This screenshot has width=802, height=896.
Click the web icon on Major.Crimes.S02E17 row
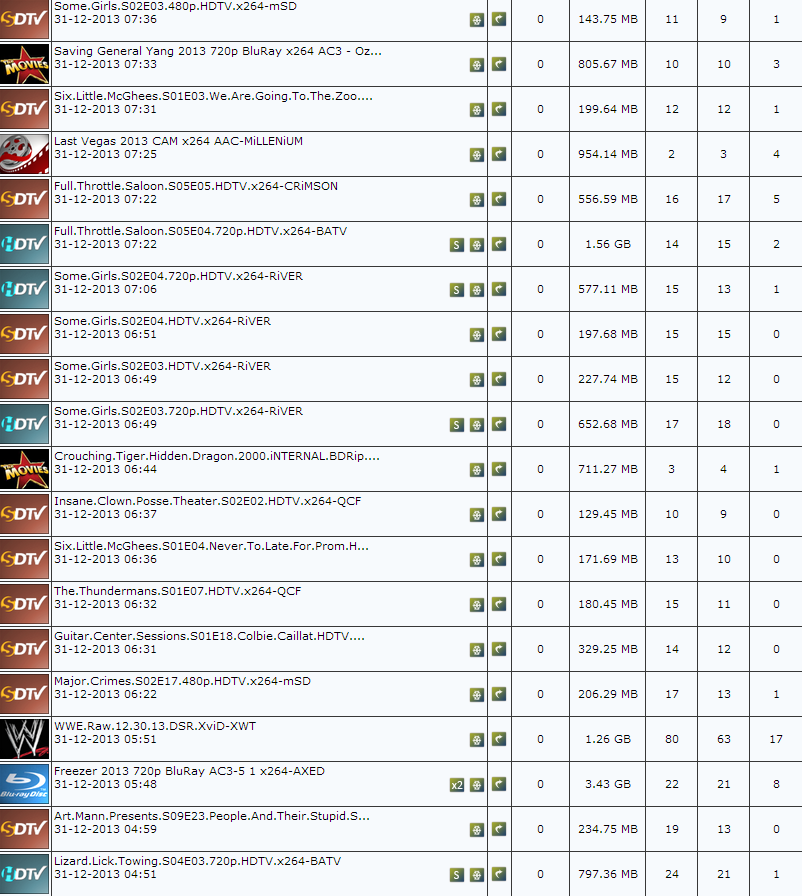click(477, 695)
